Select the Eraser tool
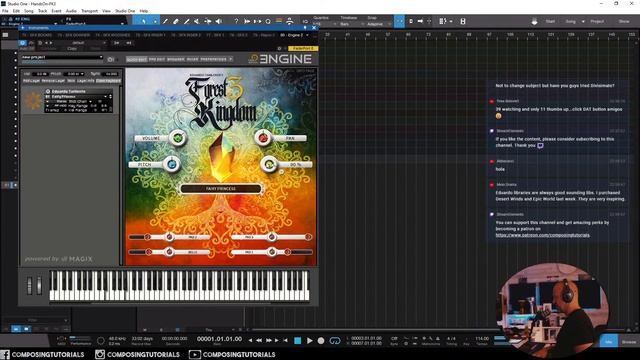The image size is (640, 360). click(x=176, y=21)
